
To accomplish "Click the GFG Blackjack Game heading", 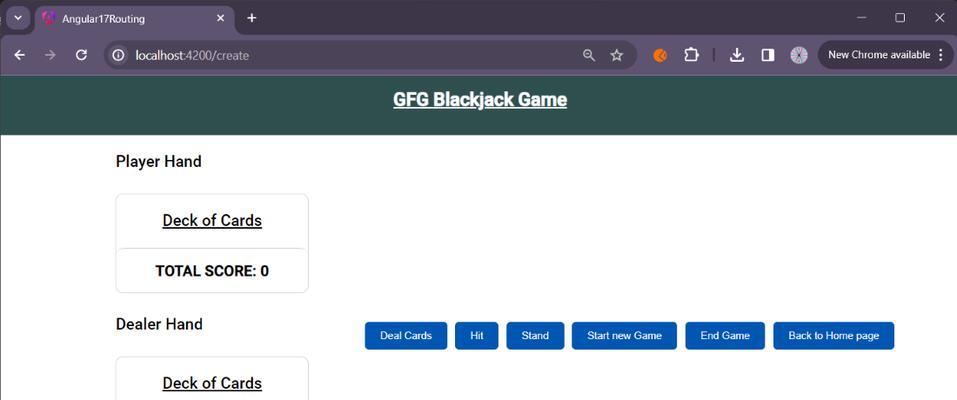I will [x=480, y=100].
